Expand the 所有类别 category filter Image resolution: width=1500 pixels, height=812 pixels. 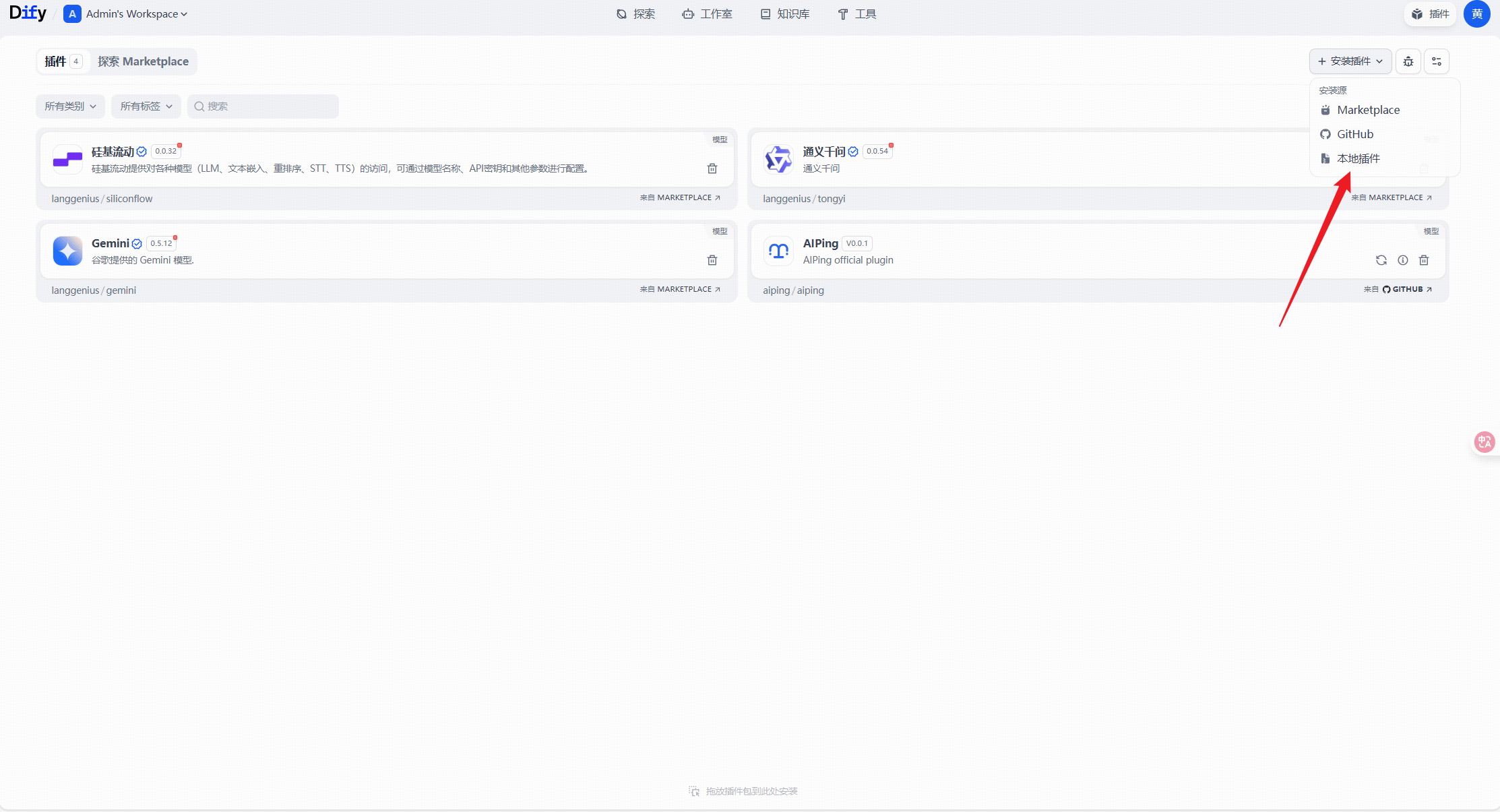point(70,106)
